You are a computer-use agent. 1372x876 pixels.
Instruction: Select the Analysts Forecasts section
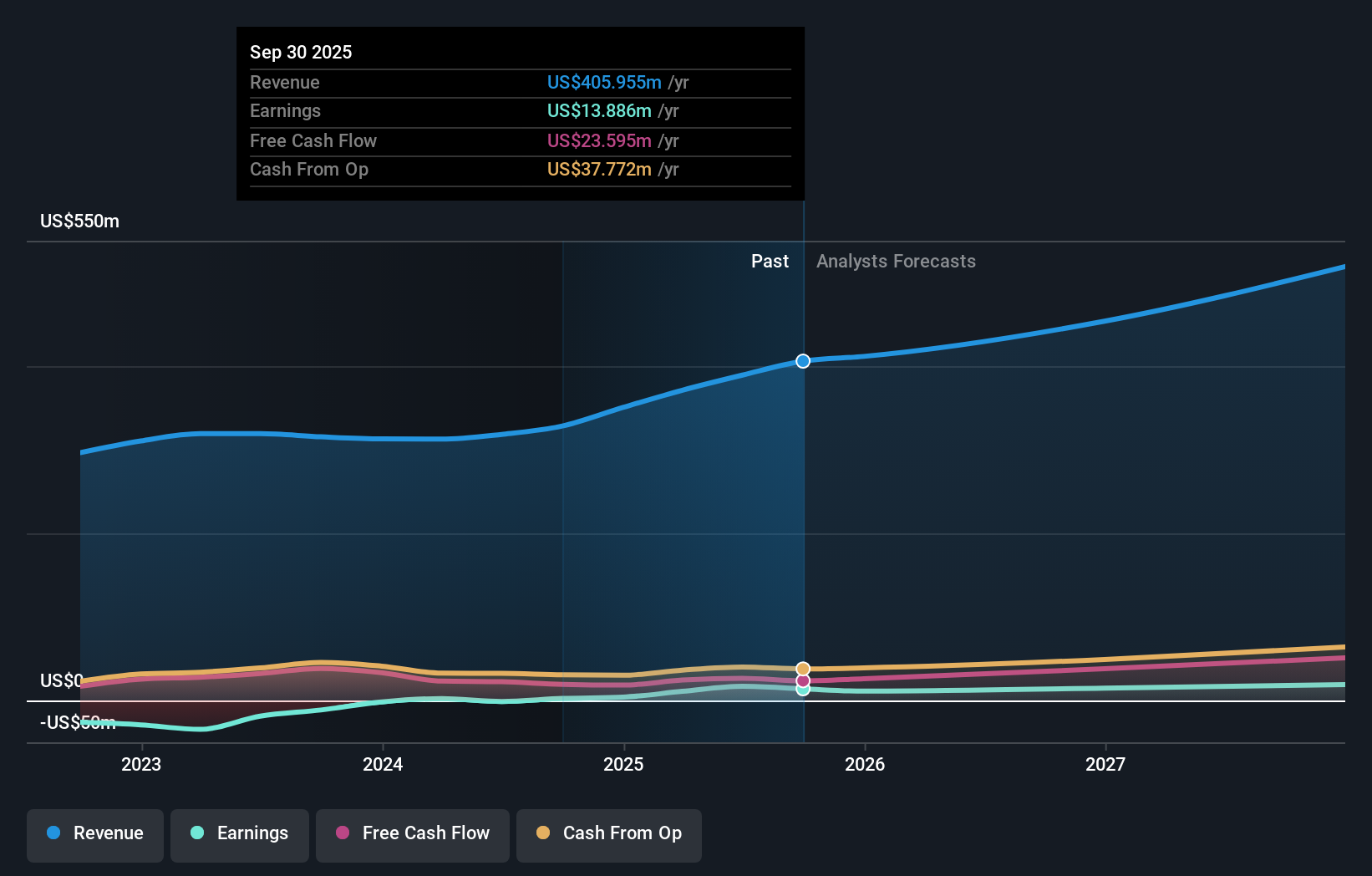(896, 261)
